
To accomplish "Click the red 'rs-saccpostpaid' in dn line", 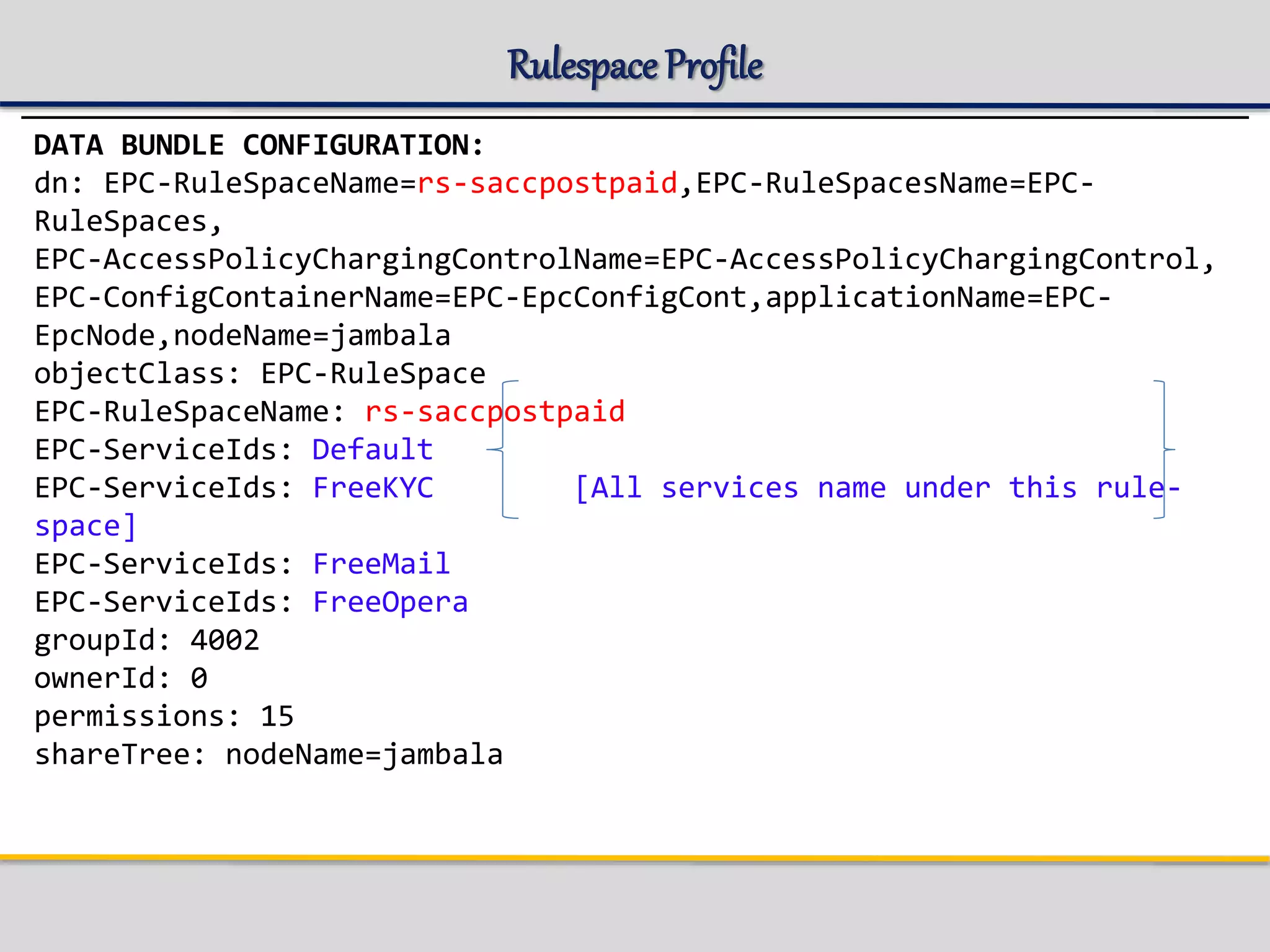I will pos(547,184).
